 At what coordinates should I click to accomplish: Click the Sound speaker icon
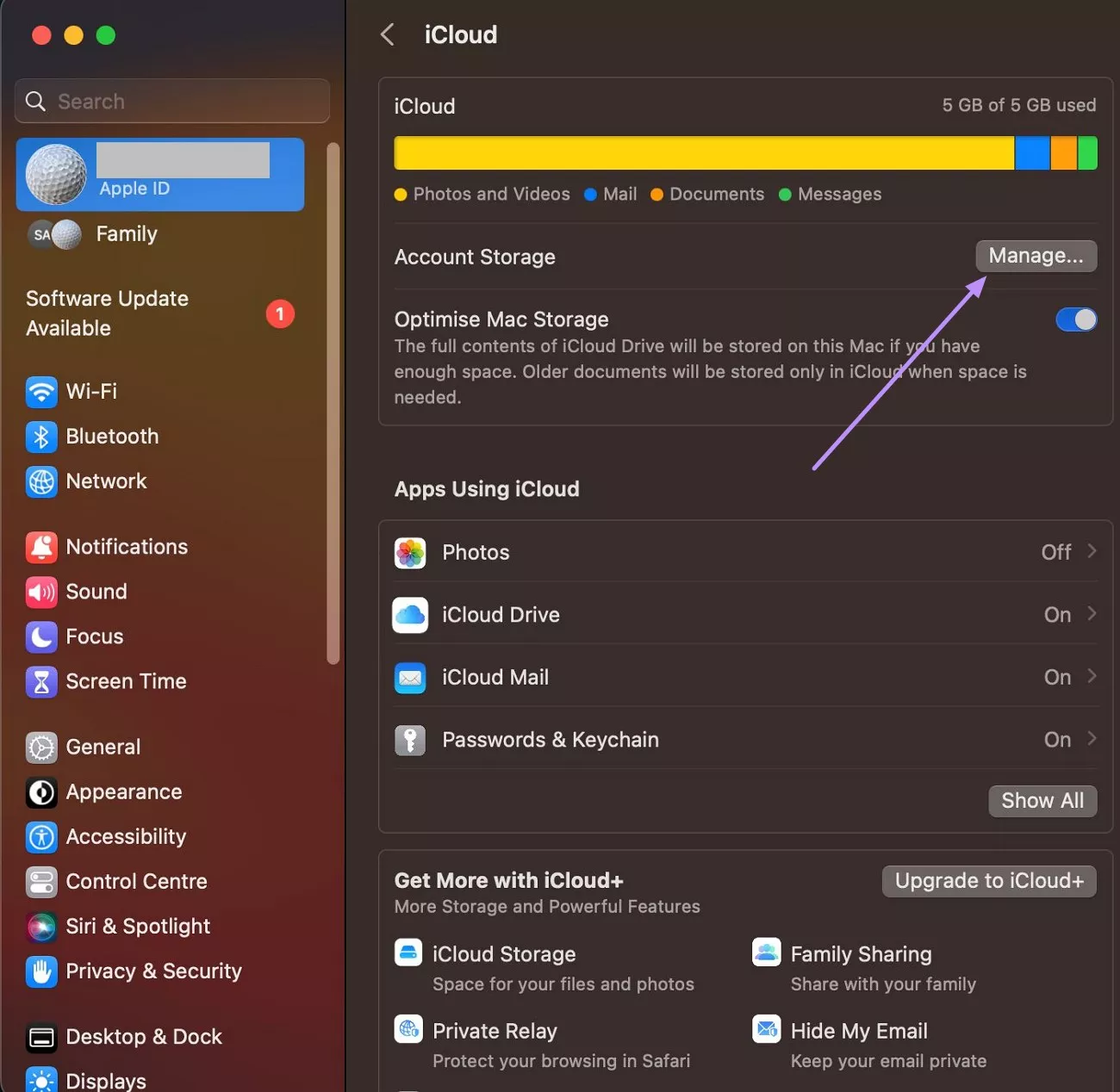[x=41, y=592]
